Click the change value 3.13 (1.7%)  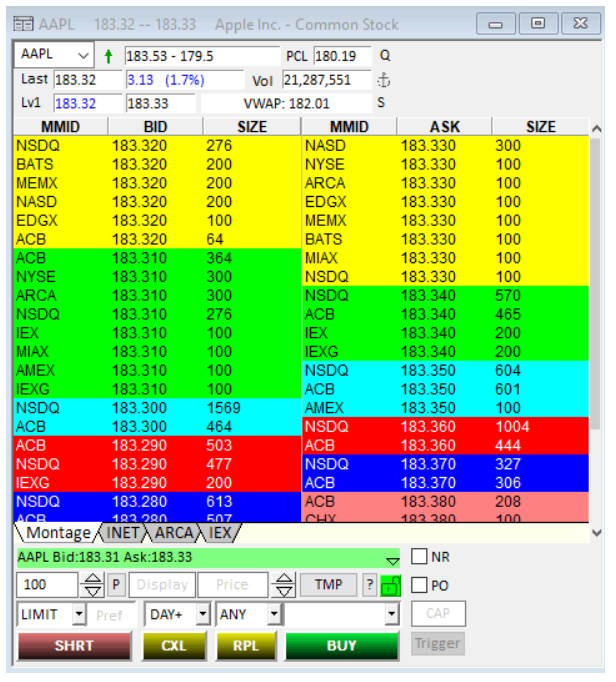184,80
